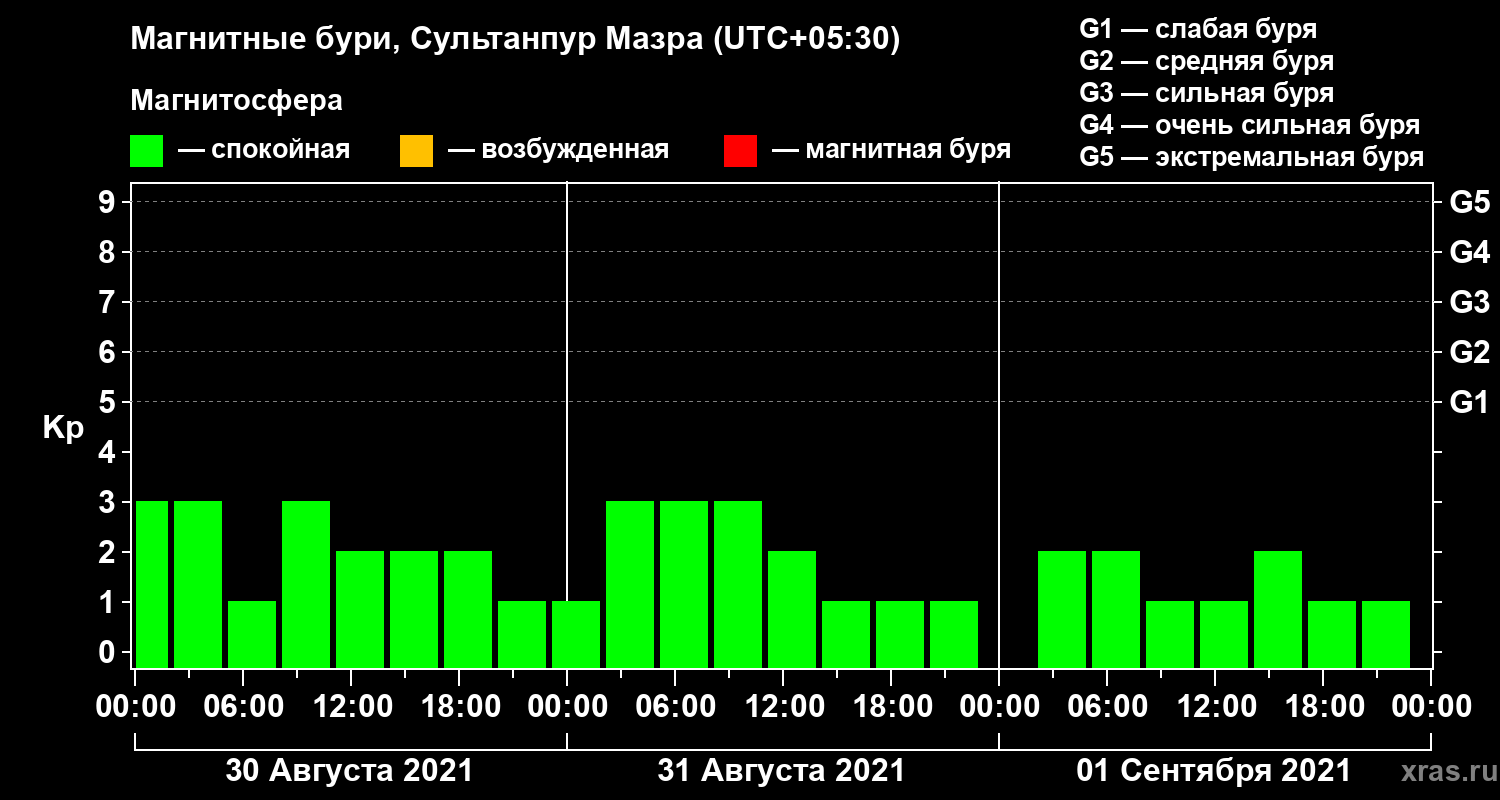Click the y-axis value '9'
The width and height of the screenshot is (1500, 800).
(109, 203)
